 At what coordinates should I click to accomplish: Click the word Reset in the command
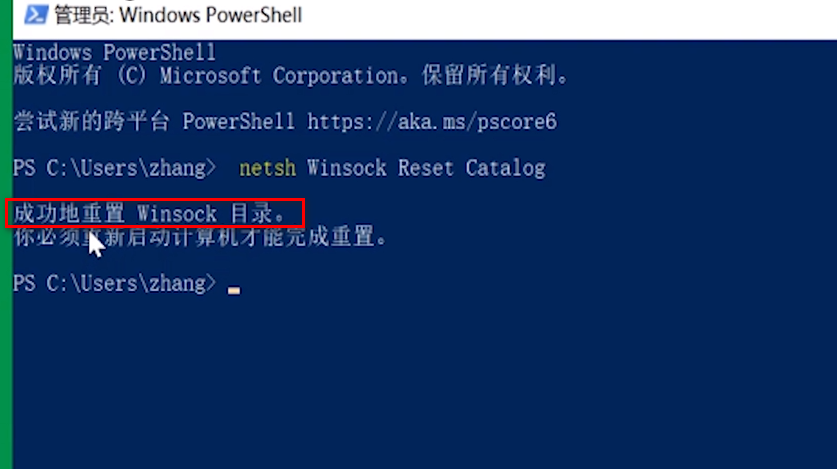tap(425, 168)
